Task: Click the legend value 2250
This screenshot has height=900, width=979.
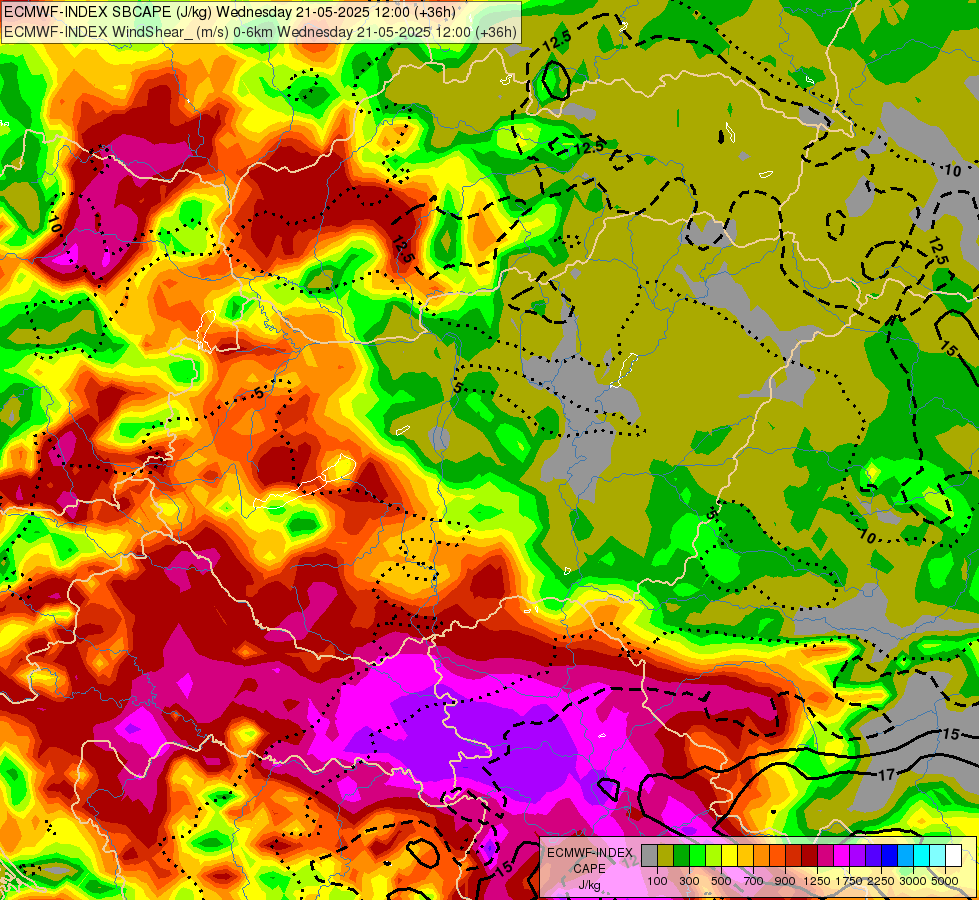Action: coord(881,881)
